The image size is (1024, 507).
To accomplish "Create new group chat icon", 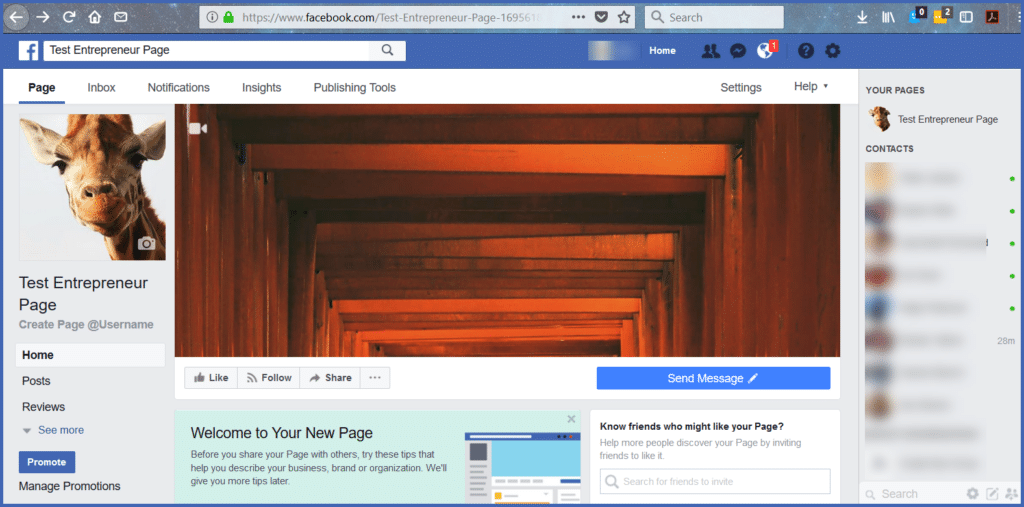I will click(1012, 494).
